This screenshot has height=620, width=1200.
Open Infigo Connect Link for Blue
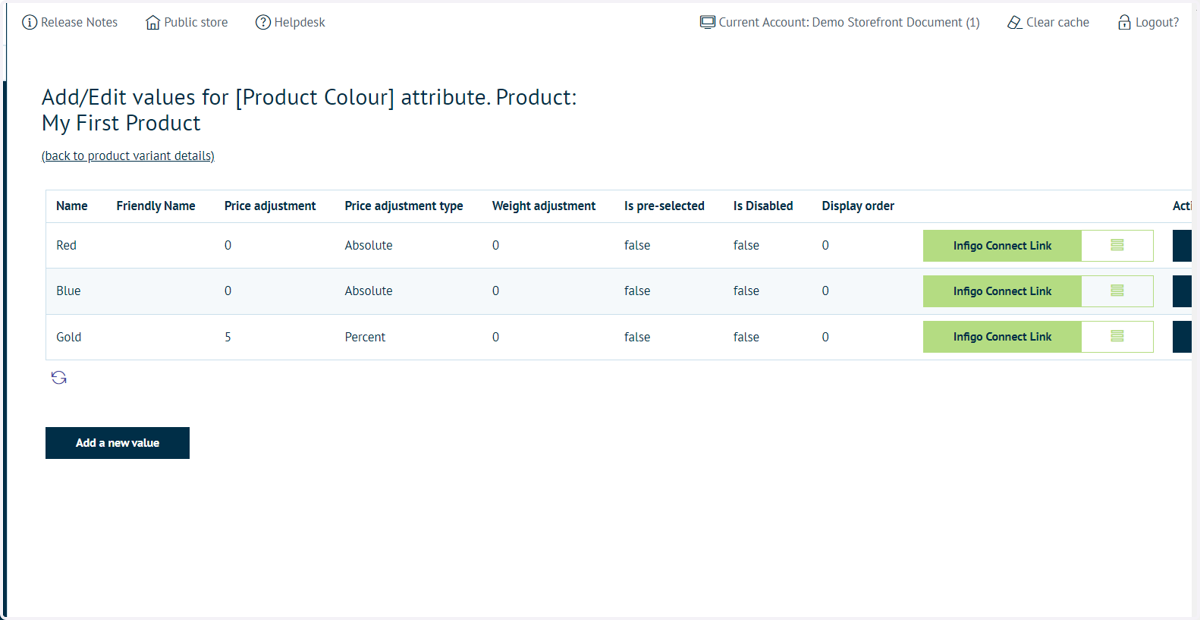point(1002,291)
